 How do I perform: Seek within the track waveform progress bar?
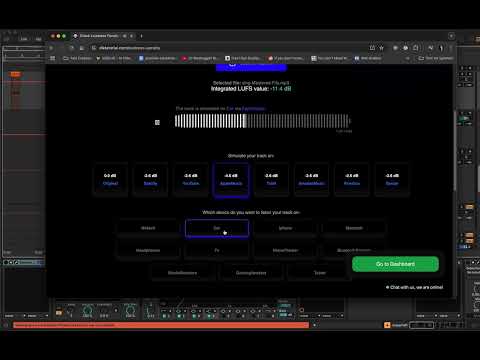[x=262, y=121]
